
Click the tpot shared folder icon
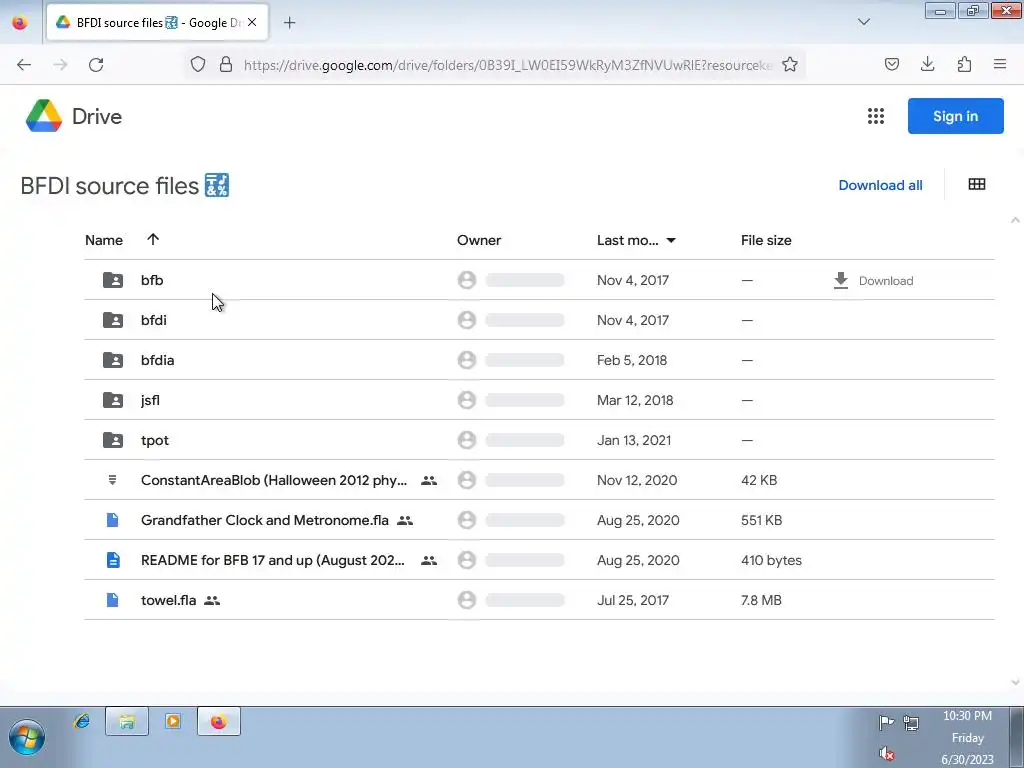[x=113, y=440]
